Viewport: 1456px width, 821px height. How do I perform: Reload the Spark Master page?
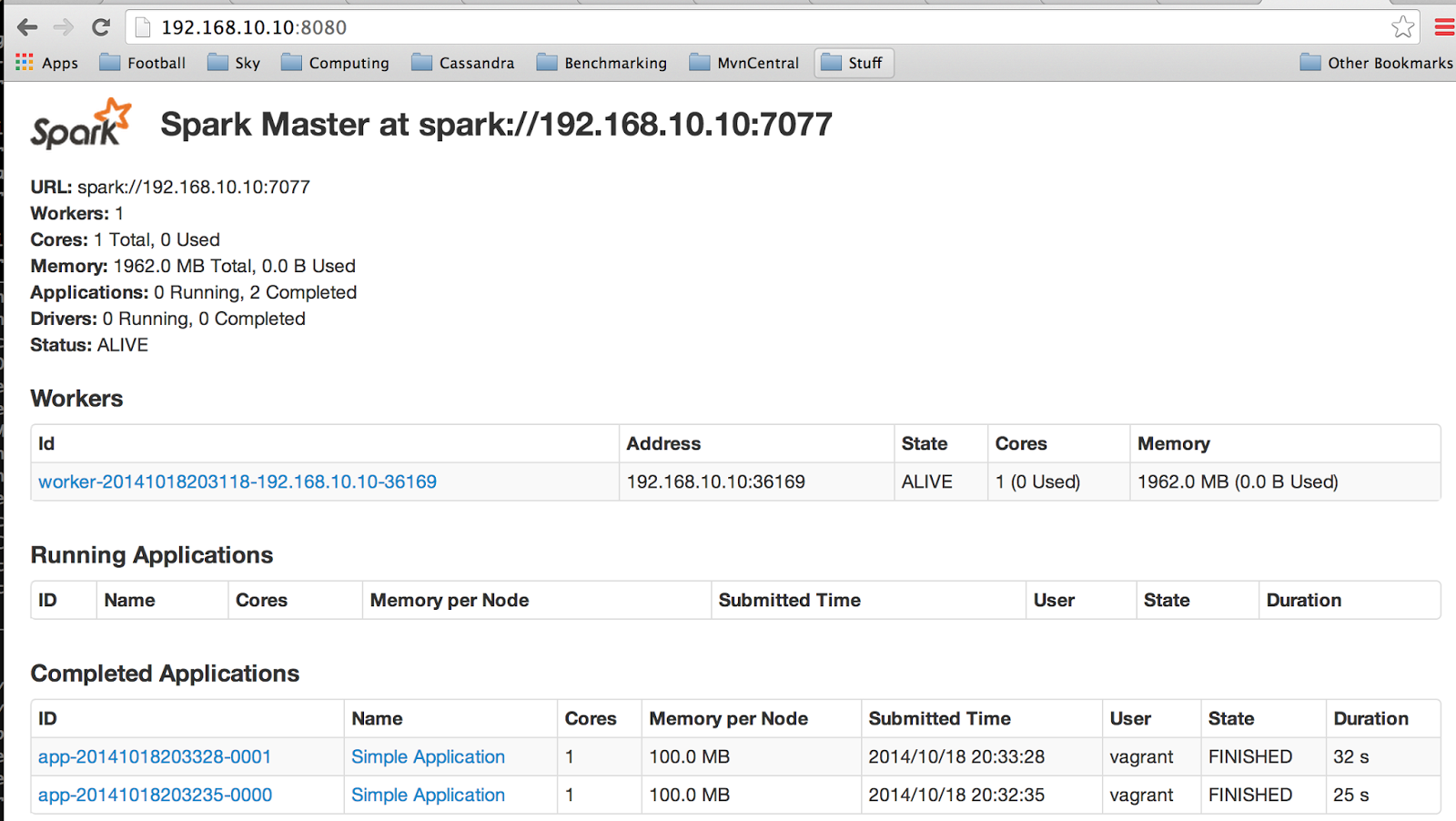pos(101,27)
